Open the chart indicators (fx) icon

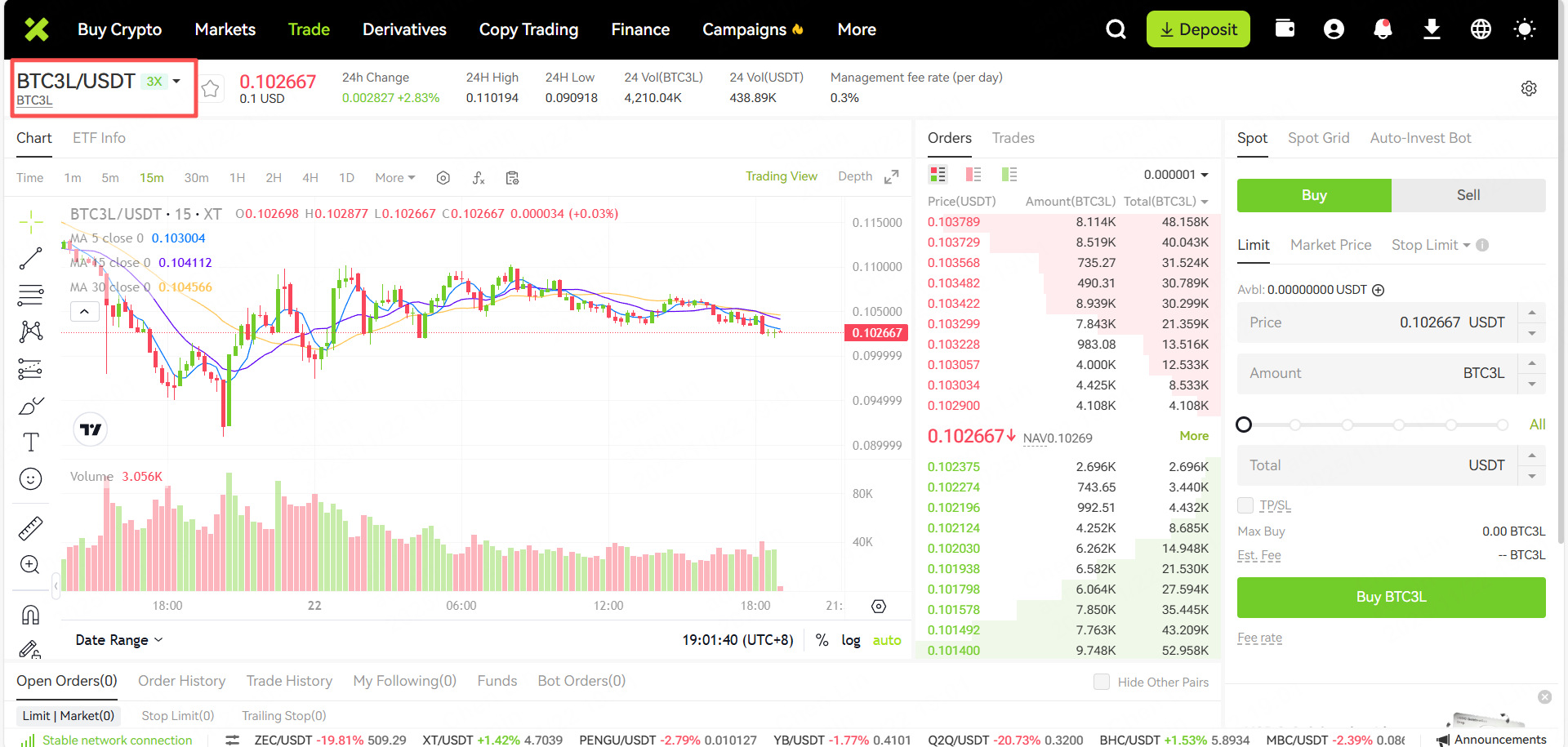pyautogui.click(x=479, y=178)
